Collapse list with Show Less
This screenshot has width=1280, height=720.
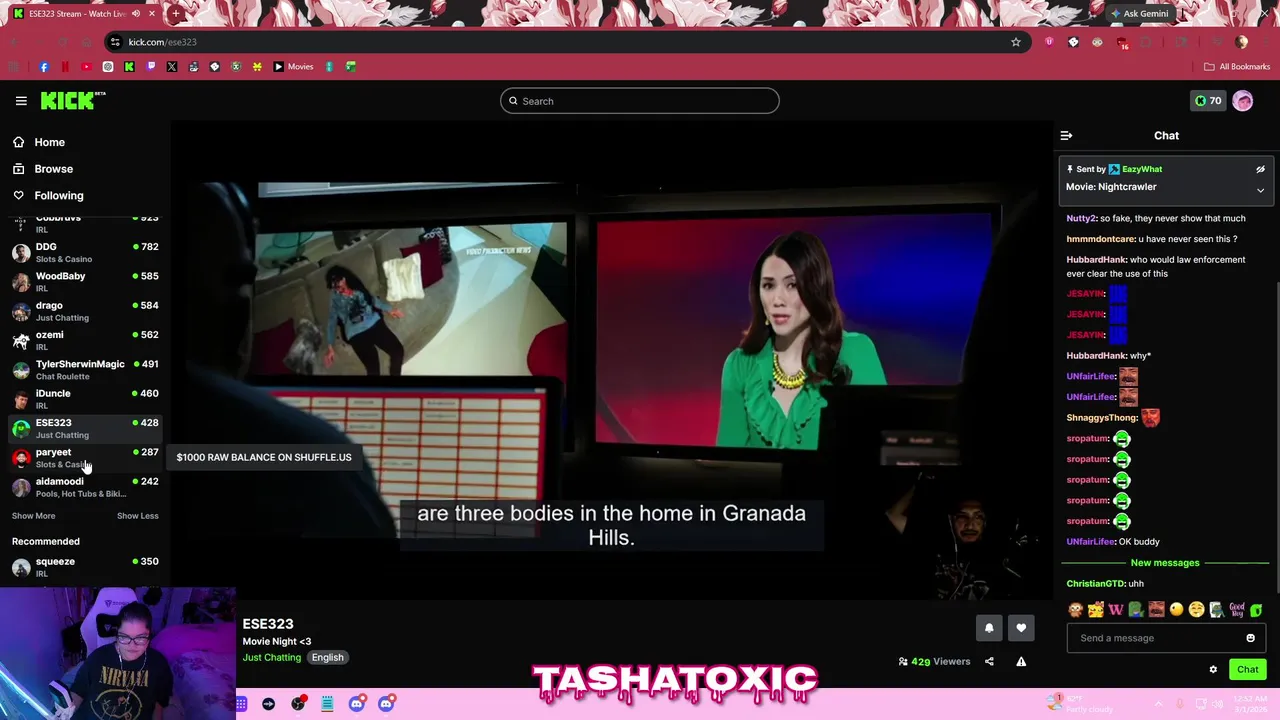[137, 516]
